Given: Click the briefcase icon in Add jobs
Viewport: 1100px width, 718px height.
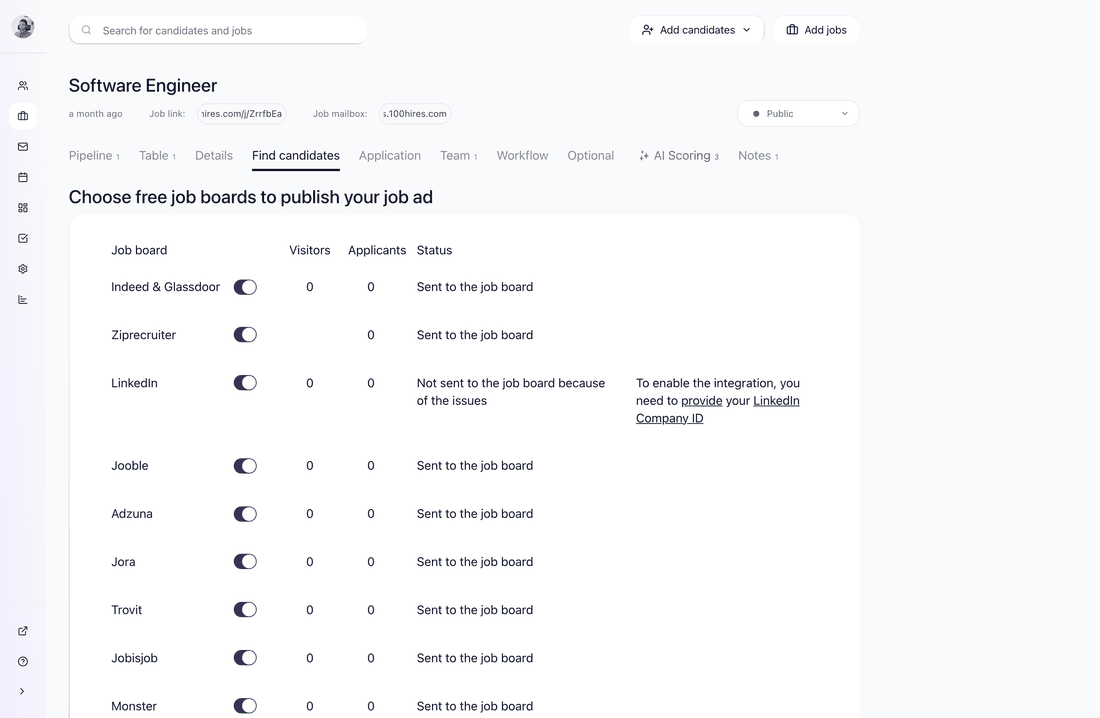Looking at the screenshot, I should coord(792,29).
